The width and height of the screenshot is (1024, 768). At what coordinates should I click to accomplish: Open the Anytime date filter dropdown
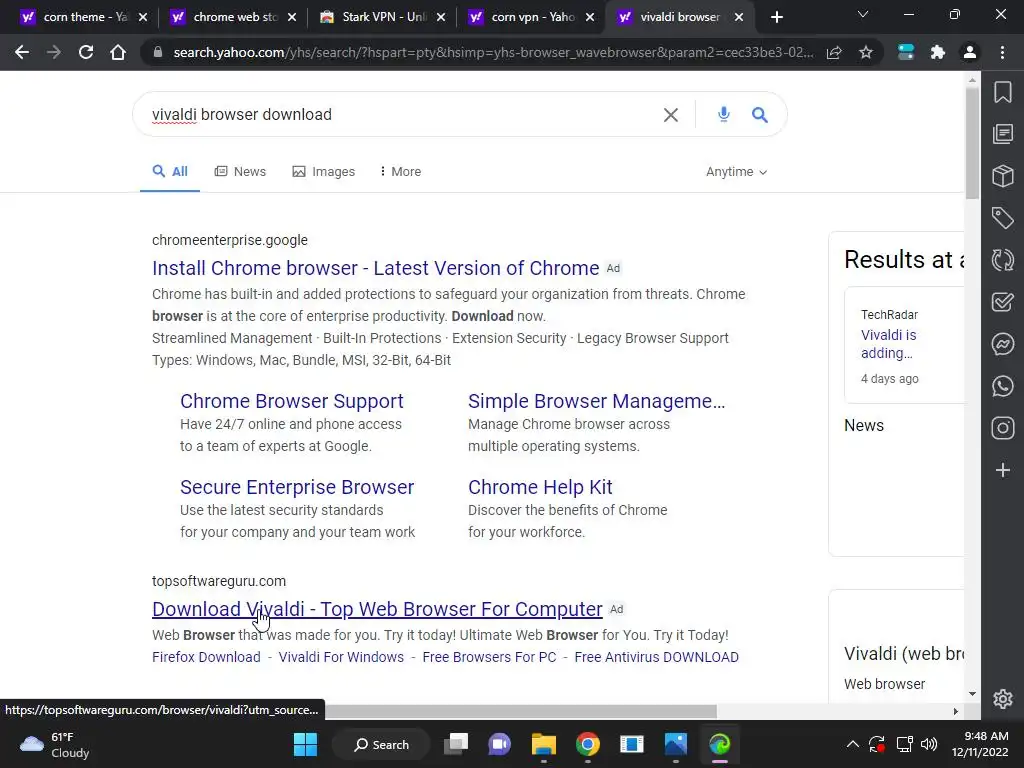coord(736,171)
